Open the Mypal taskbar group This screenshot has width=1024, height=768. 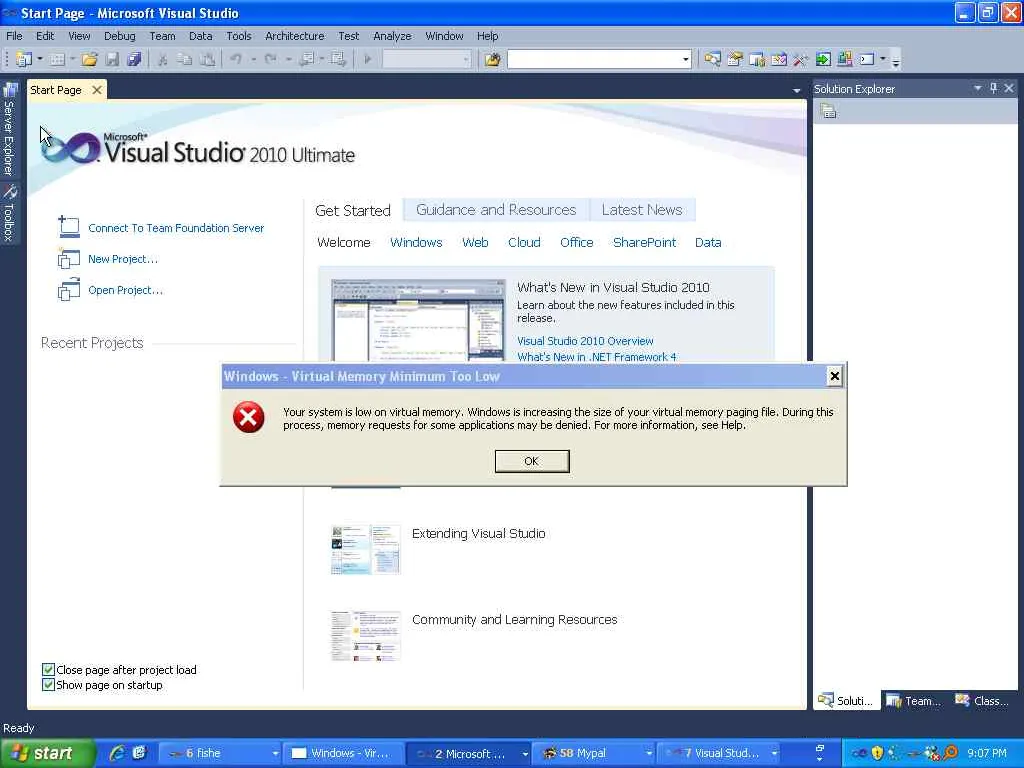(593, 753)
